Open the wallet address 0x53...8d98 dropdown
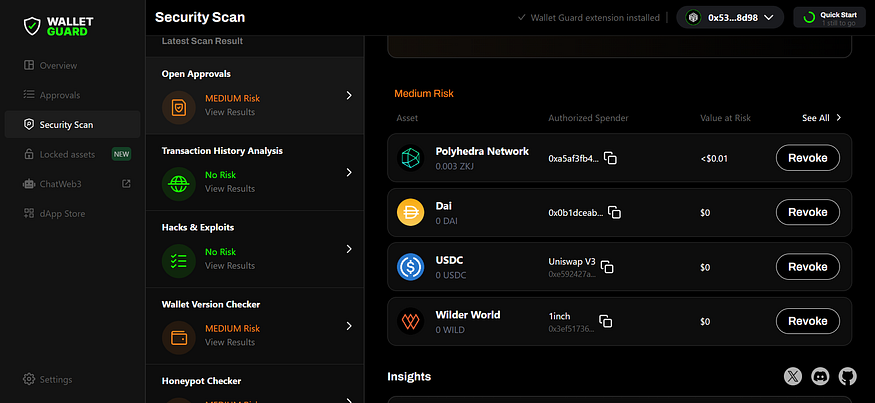 pyautogui.click(x=732, y=17)
